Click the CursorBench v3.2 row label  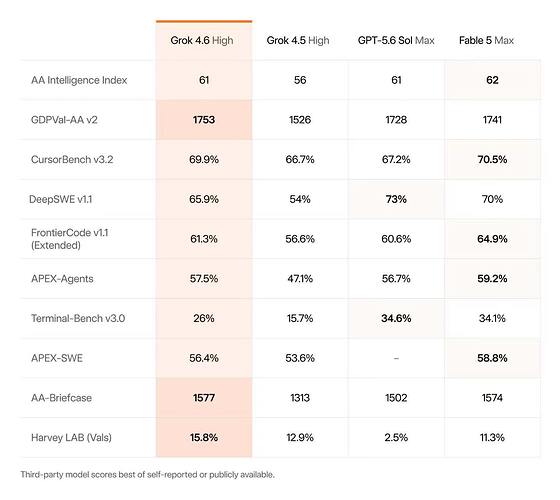[72, 159]
